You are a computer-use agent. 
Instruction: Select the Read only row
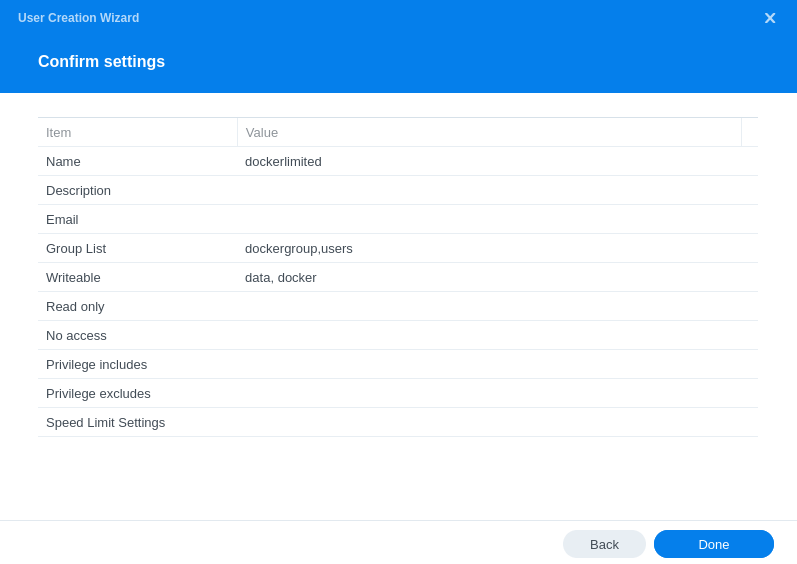point(397,306)
